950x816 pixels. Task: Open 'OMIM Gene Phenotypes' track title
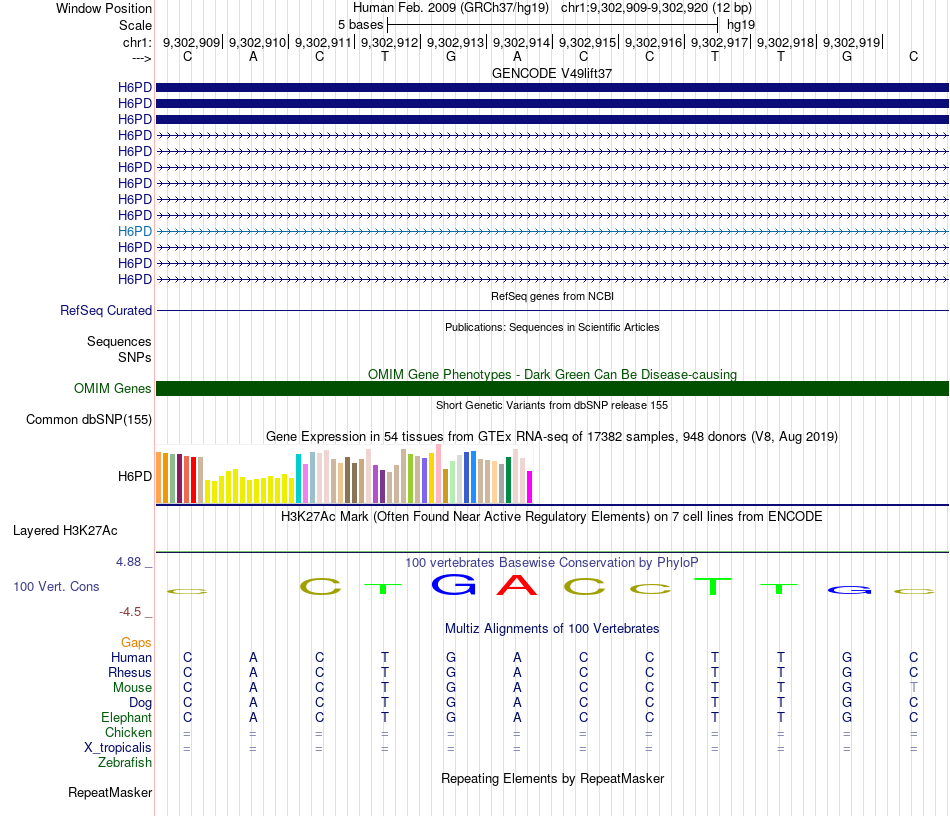click(552, 374)
